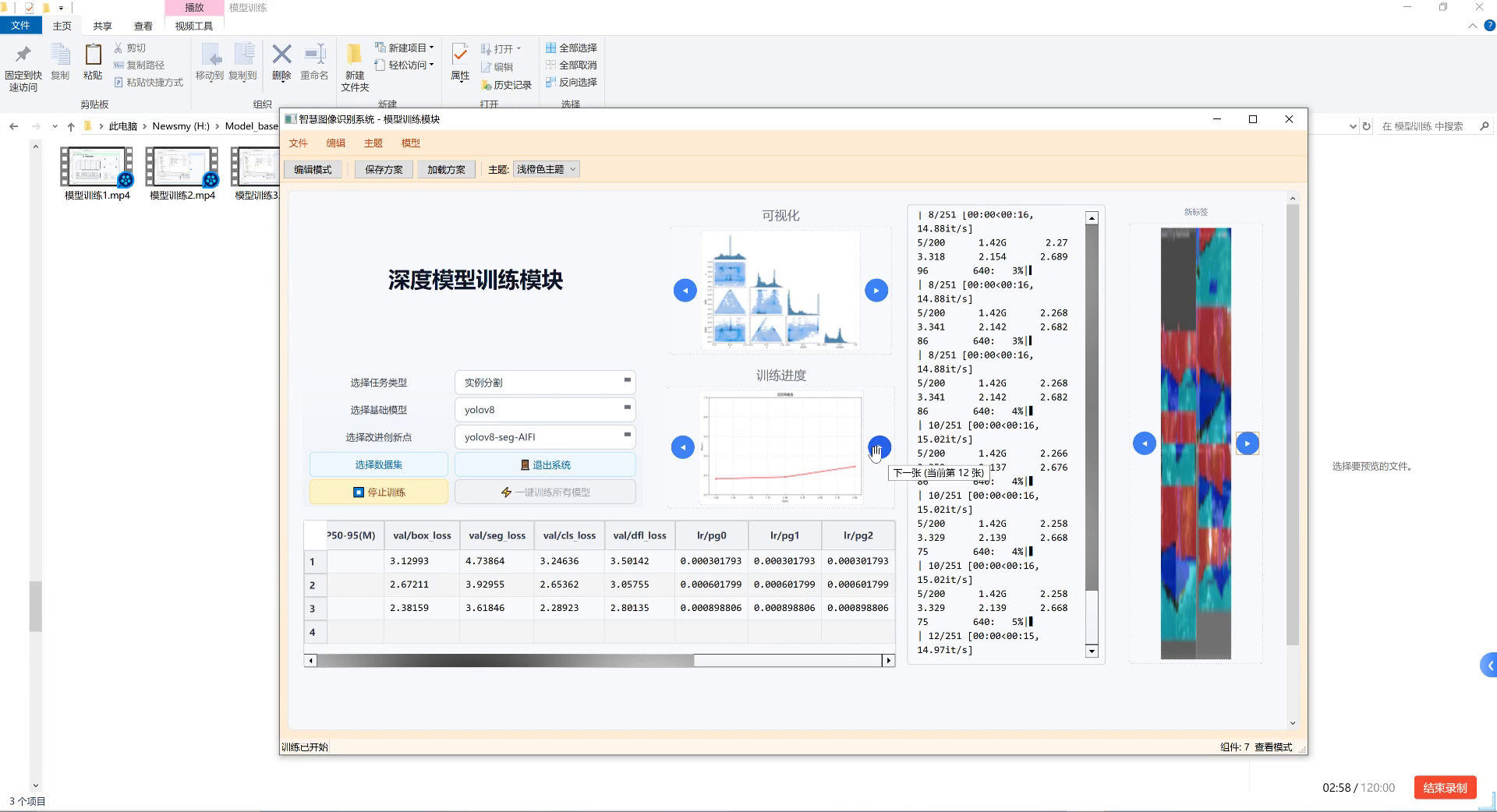Click the main module panel vertical scrollbar
Viewport: 1497px width, 812px height.
(x=1292, y=460)
